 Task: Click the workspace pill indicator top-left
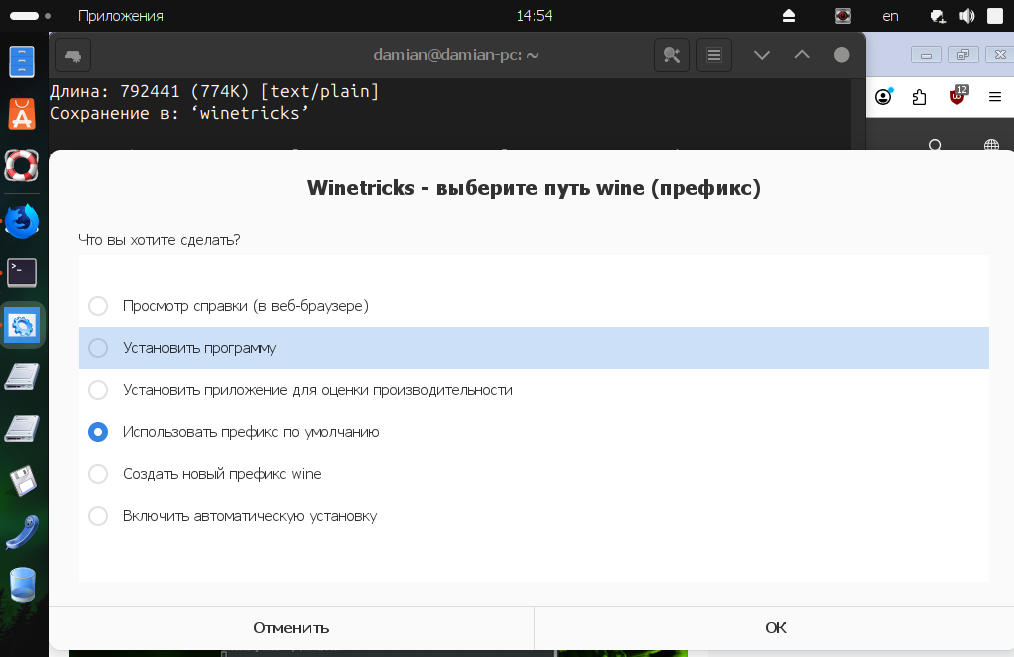point(25,16)
